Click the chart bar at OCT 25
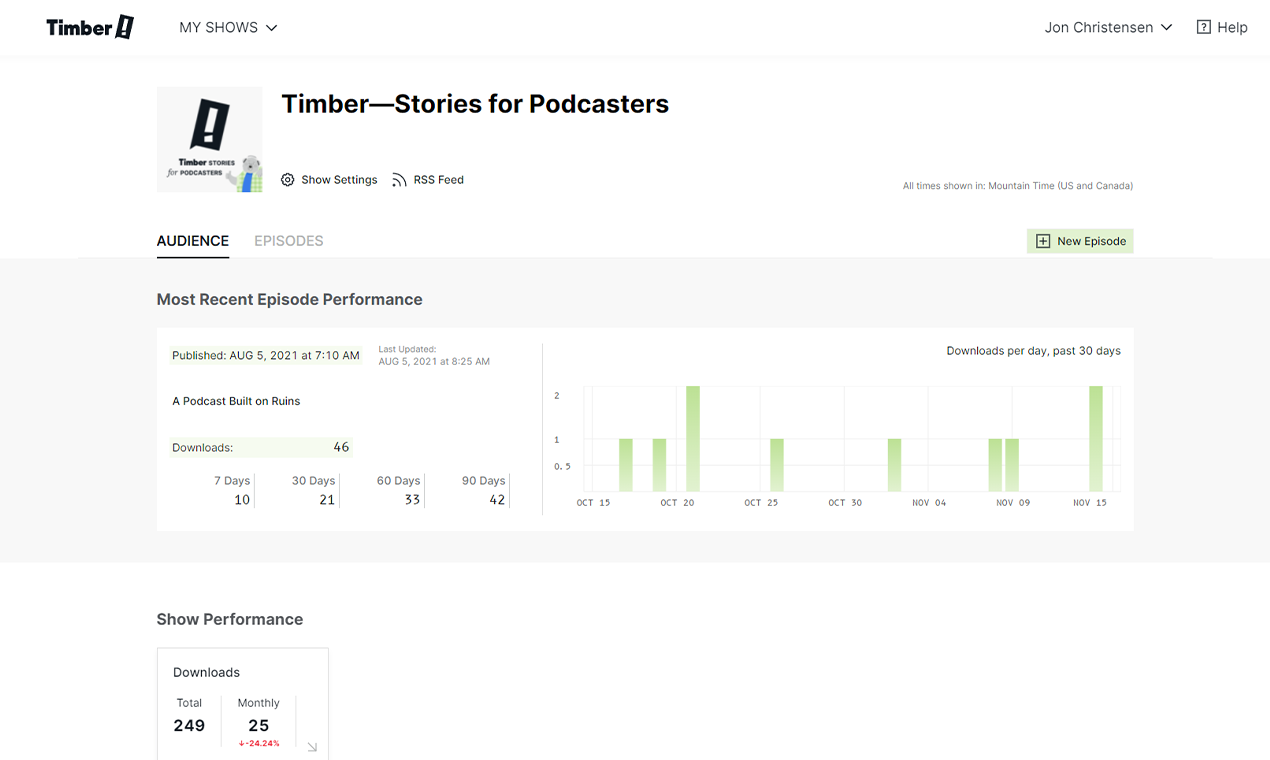The image size is (1270, 760). coord(777,465)
